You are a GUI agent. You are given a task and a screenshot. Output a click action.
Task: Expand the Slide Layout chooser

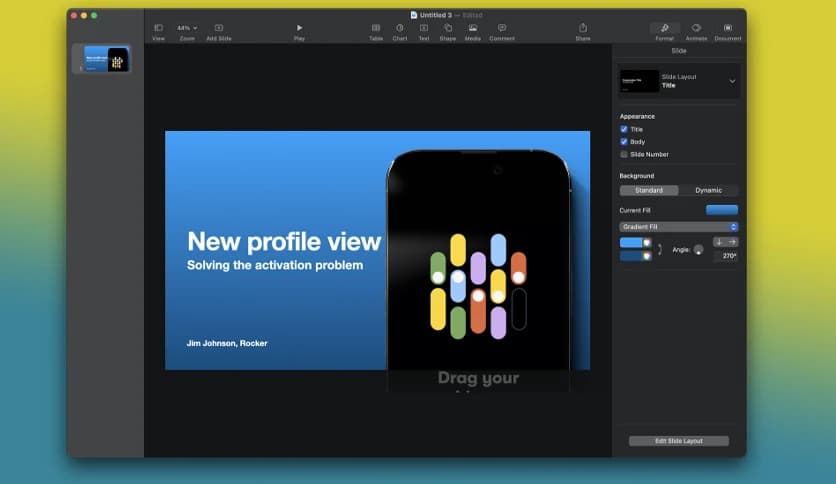[732, 81]
